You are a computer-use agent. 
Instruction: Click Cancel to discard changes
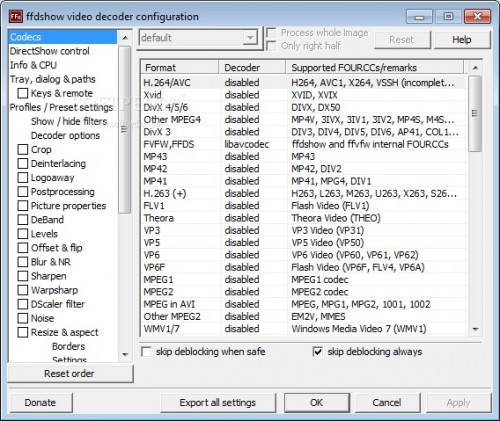387,403
